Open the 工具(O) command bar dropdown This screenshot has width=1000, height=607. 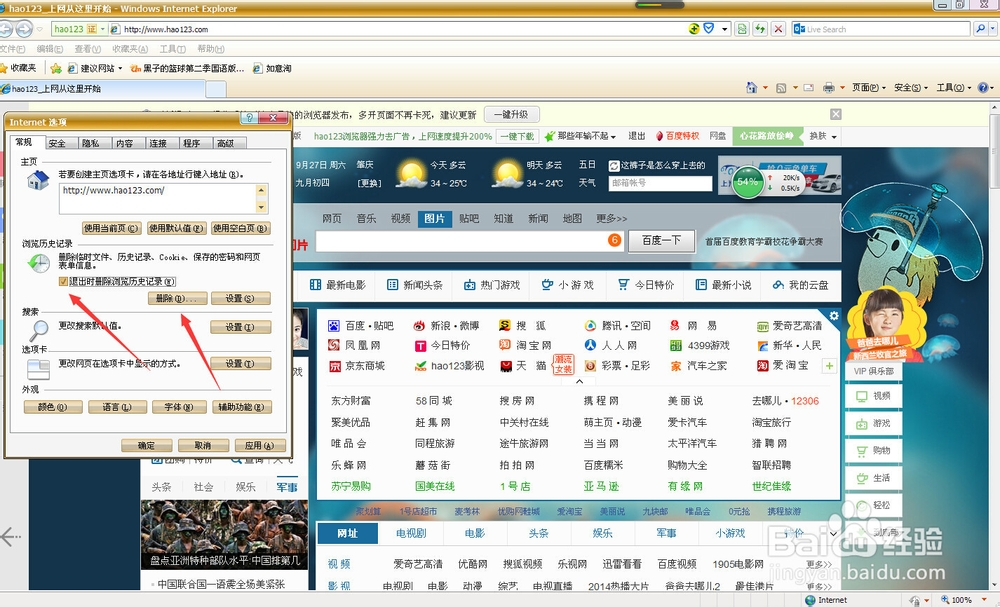(953, 88)
